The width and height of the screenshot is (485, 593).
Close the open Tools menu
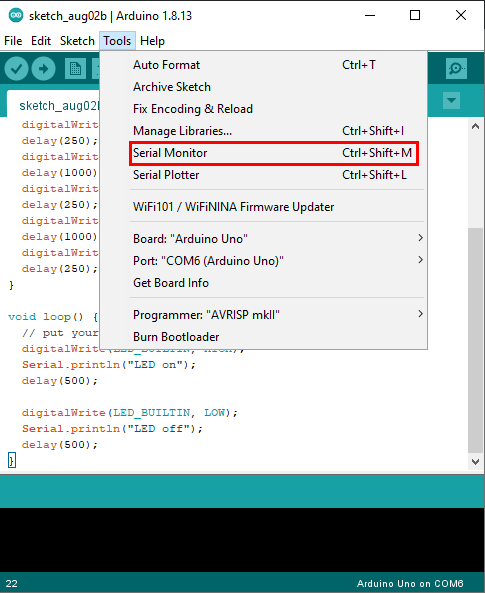[x=117, y=41]
